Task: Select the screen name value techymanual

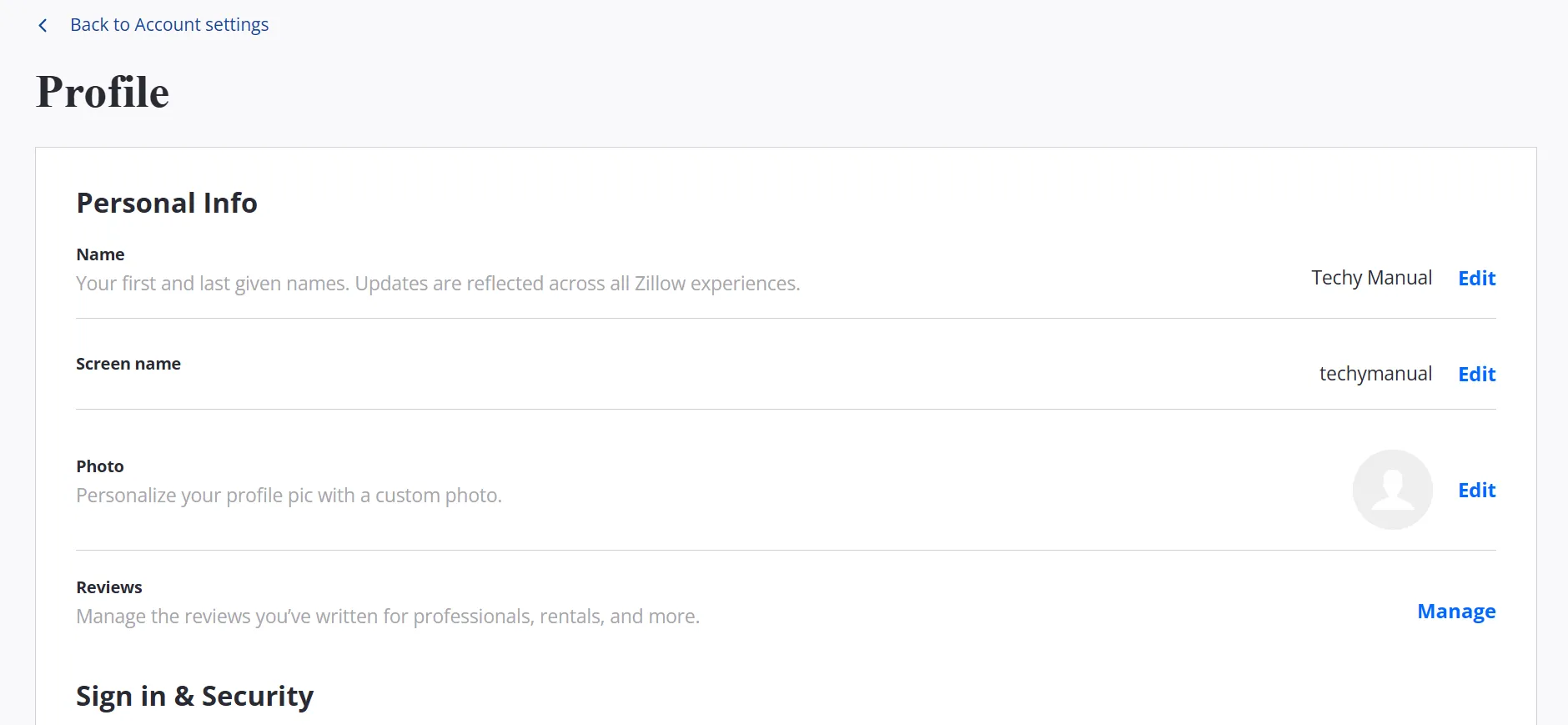Action: (1375, 374)
